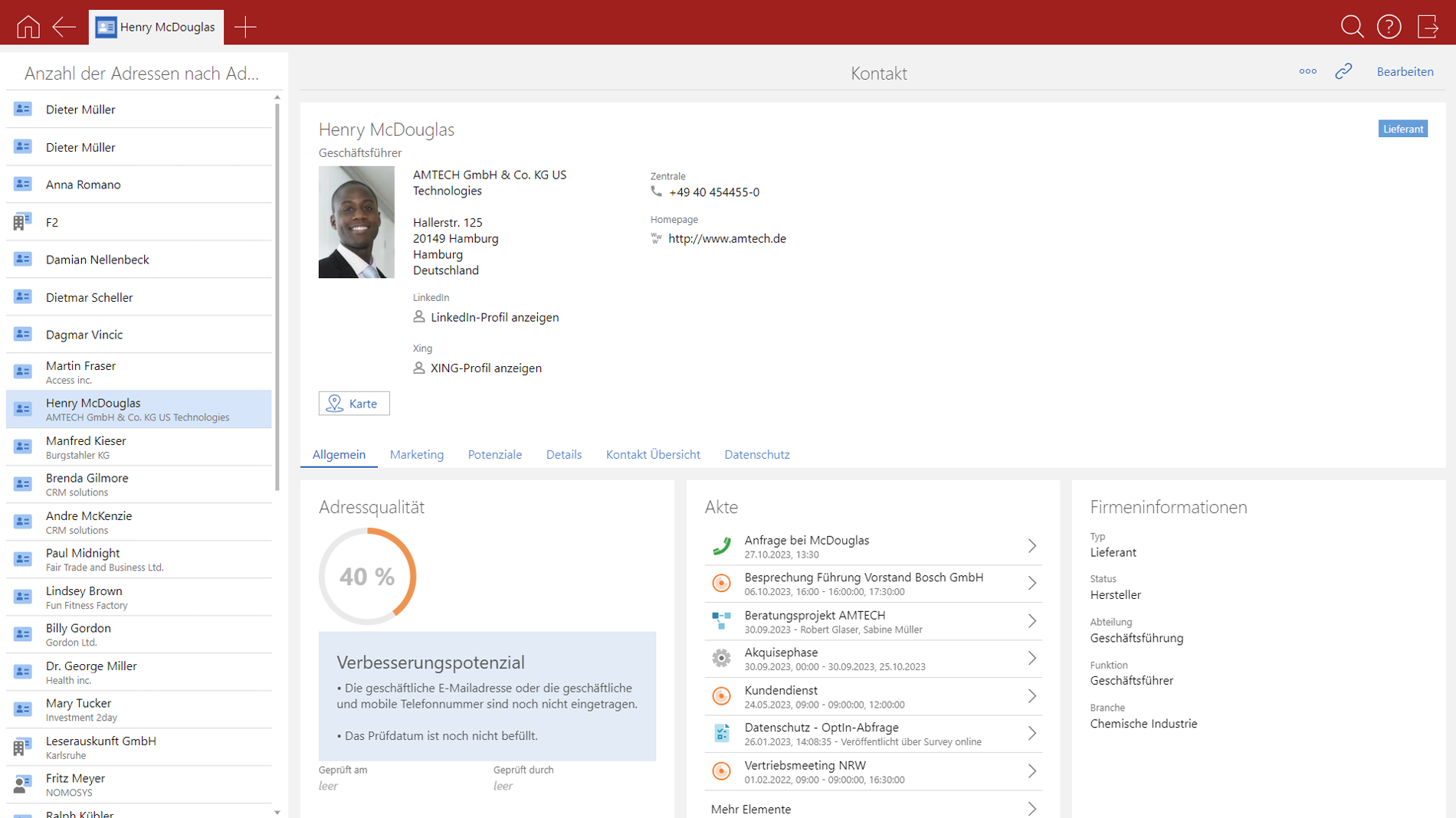Expand the Beratungsprojekt AMTECH chevron
Screen dimensions: 1456x818
pyautogui.click(x=1032, y=620)
